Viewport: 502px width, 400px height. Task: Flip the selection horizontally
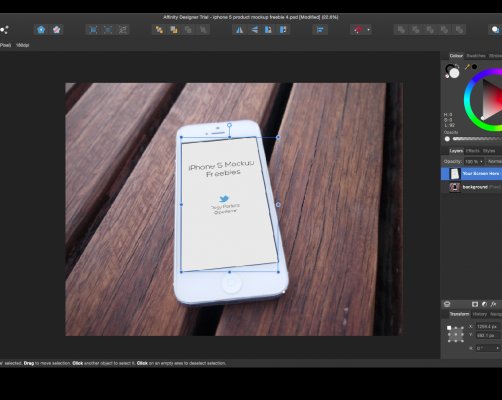point(239,30)
